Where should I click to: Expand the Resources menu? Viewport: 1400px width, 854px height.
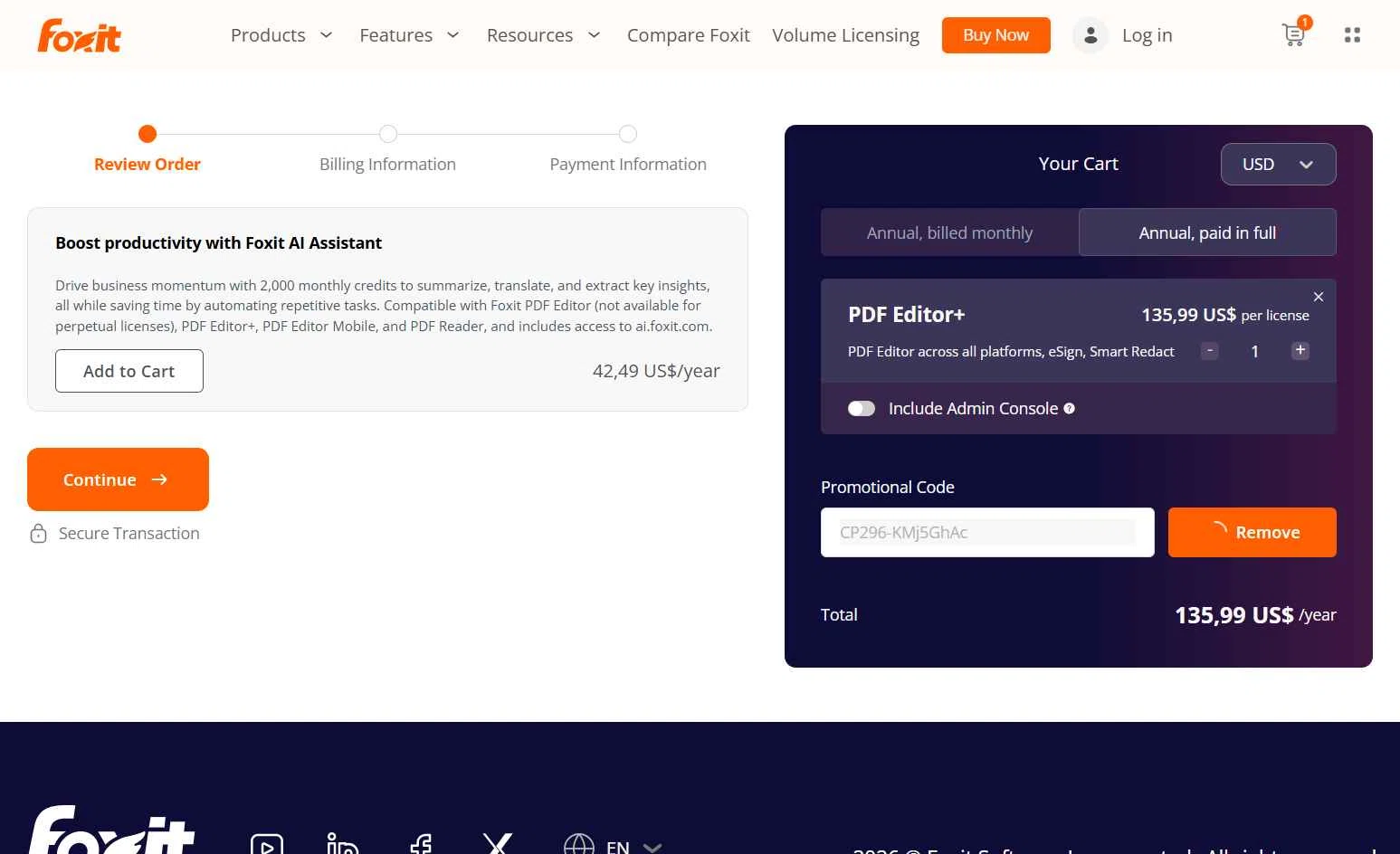point(543,35)
